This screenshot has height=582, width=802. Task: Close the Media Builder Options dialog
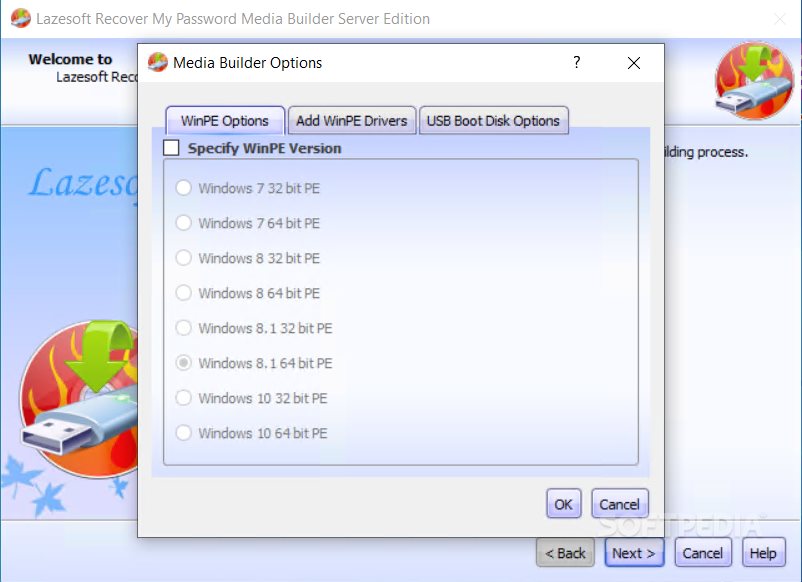pos(634,63)
